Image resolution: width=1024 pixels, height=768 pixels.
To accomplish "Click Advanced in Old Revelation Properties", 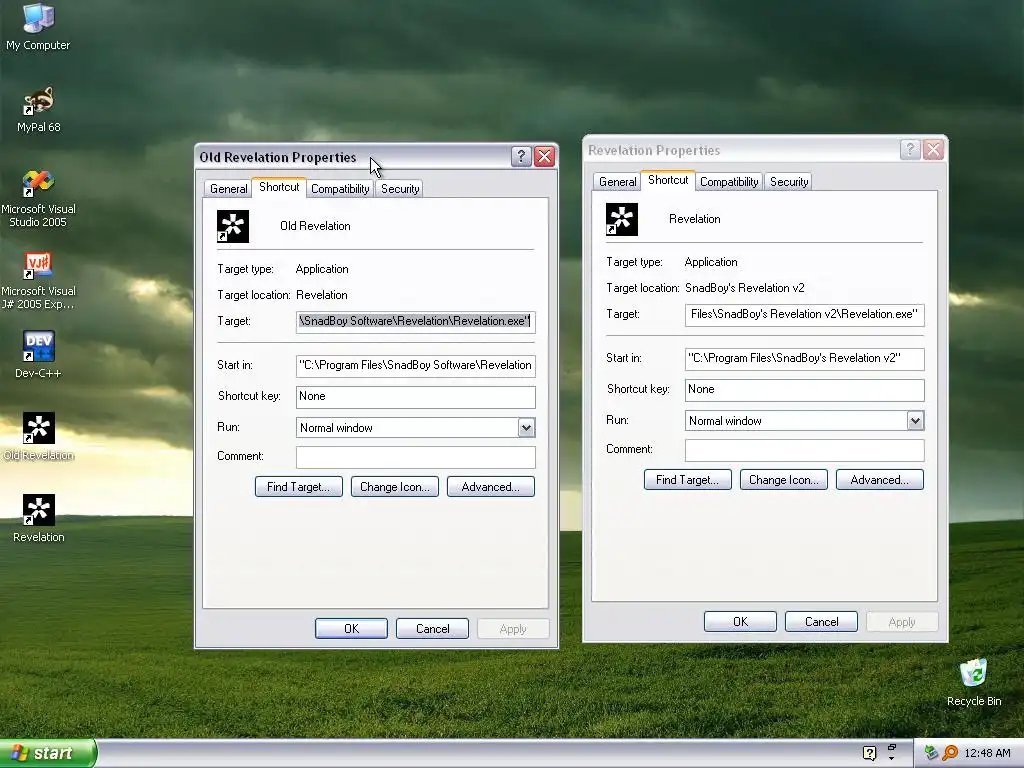I will coord(490,487).
